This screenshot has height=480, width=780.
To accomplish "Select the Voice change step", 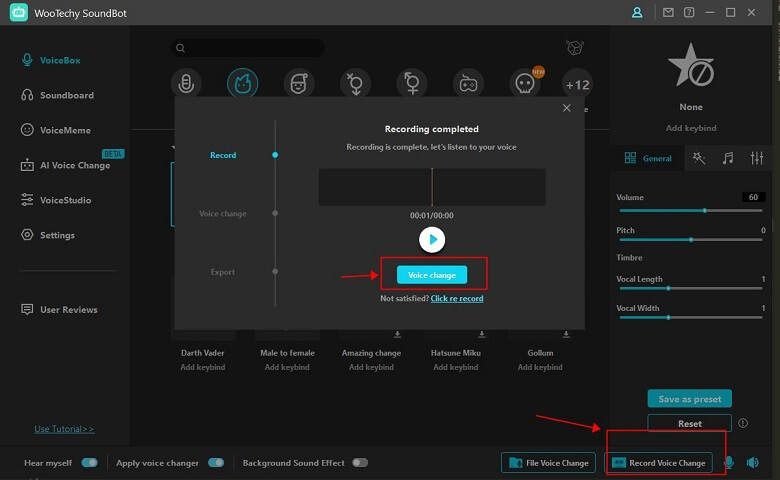I will [223, 213].
